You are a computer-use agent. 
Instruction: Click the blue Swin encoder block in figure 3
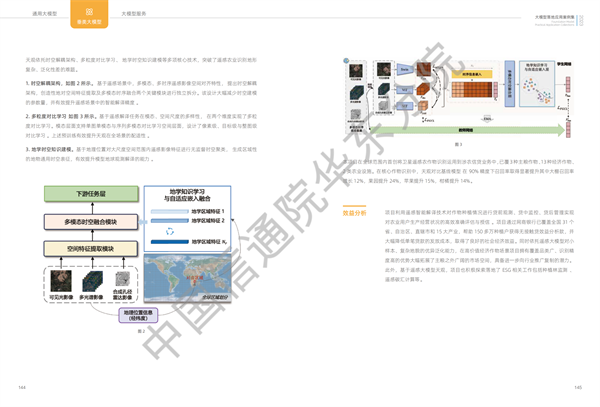[405, 69]
